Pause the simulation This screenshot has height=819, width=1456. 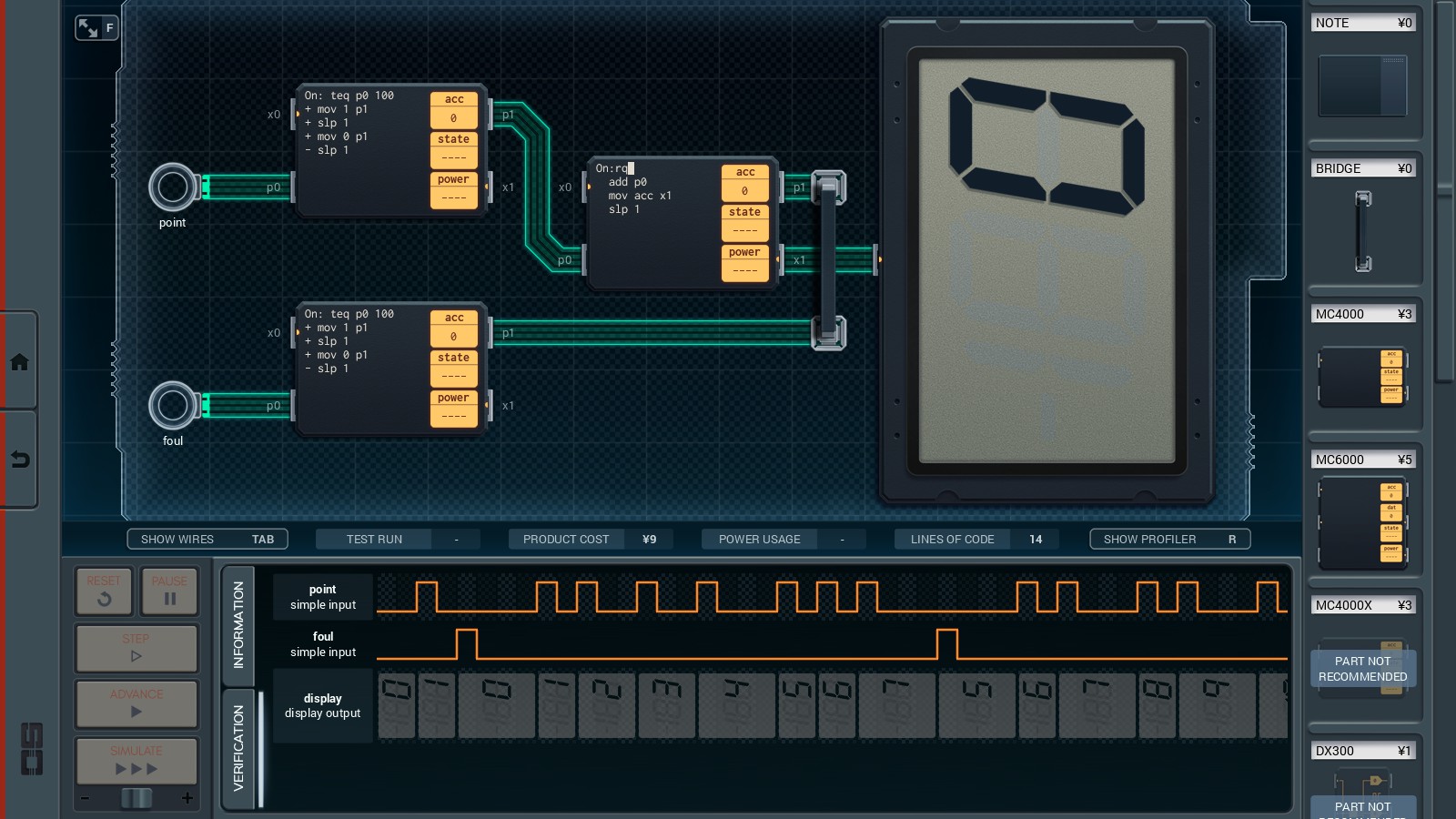tap(169, 591)
